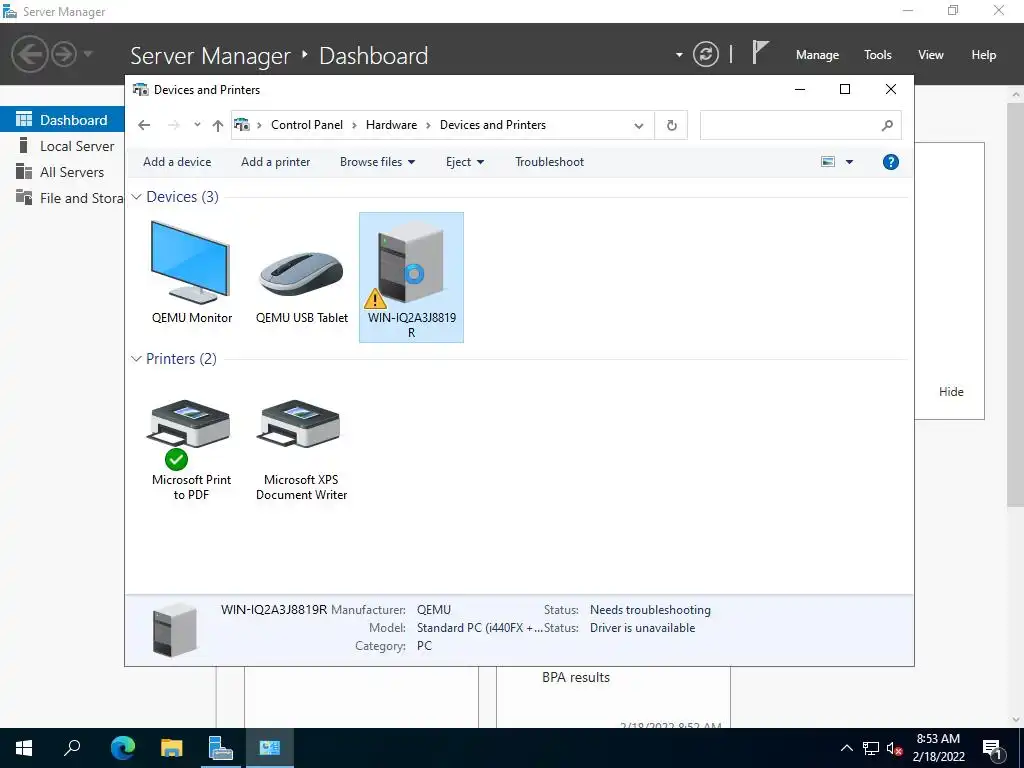1024x768 pixels.
Task: Open the Eject dropdown menu
Action: pyautogui.click(x=464, y=162)
